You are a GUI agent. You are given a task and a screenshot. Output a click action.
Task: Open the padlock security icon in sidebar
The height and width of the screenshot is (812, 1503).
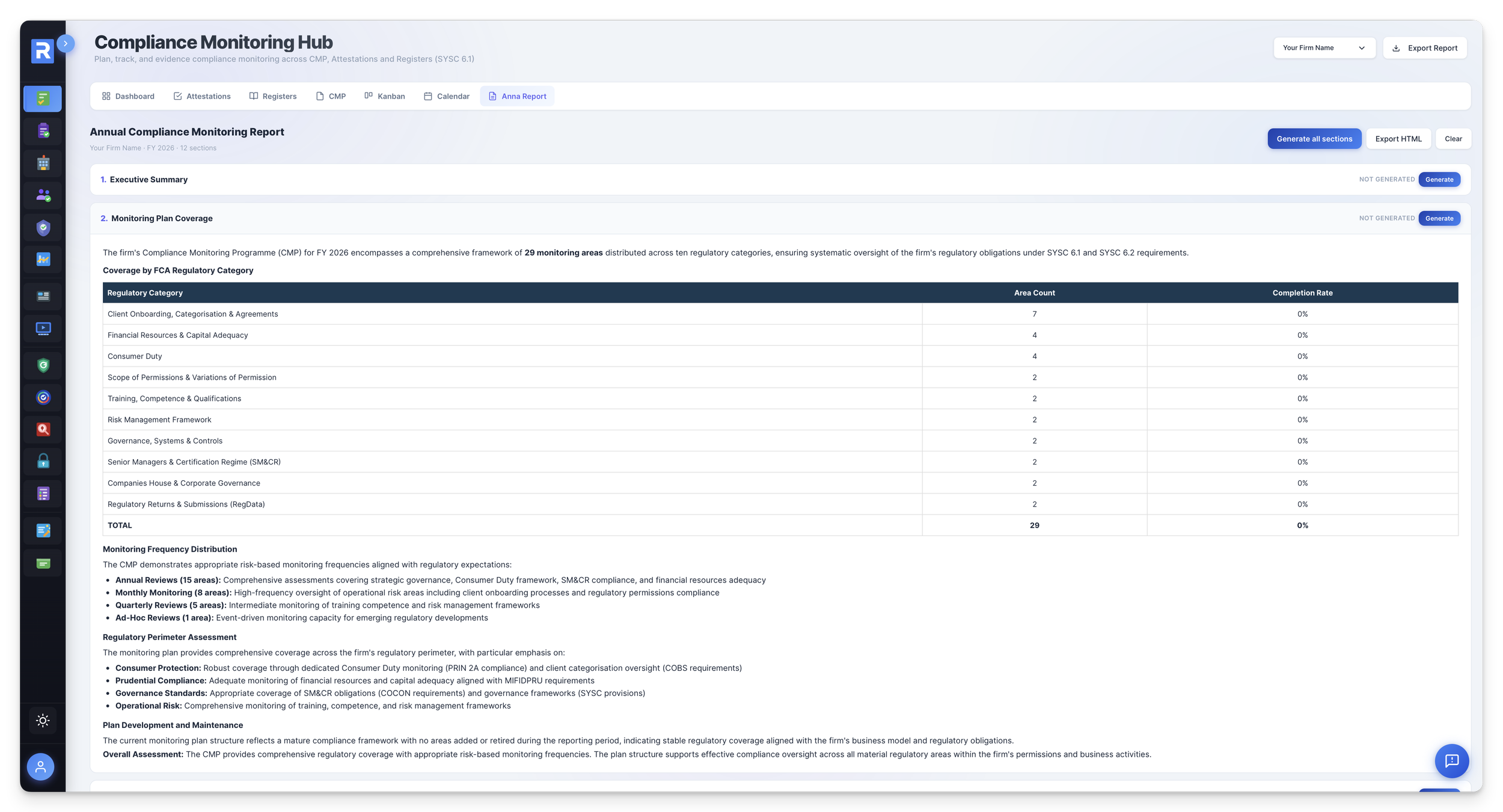click(x=43, y=462)
